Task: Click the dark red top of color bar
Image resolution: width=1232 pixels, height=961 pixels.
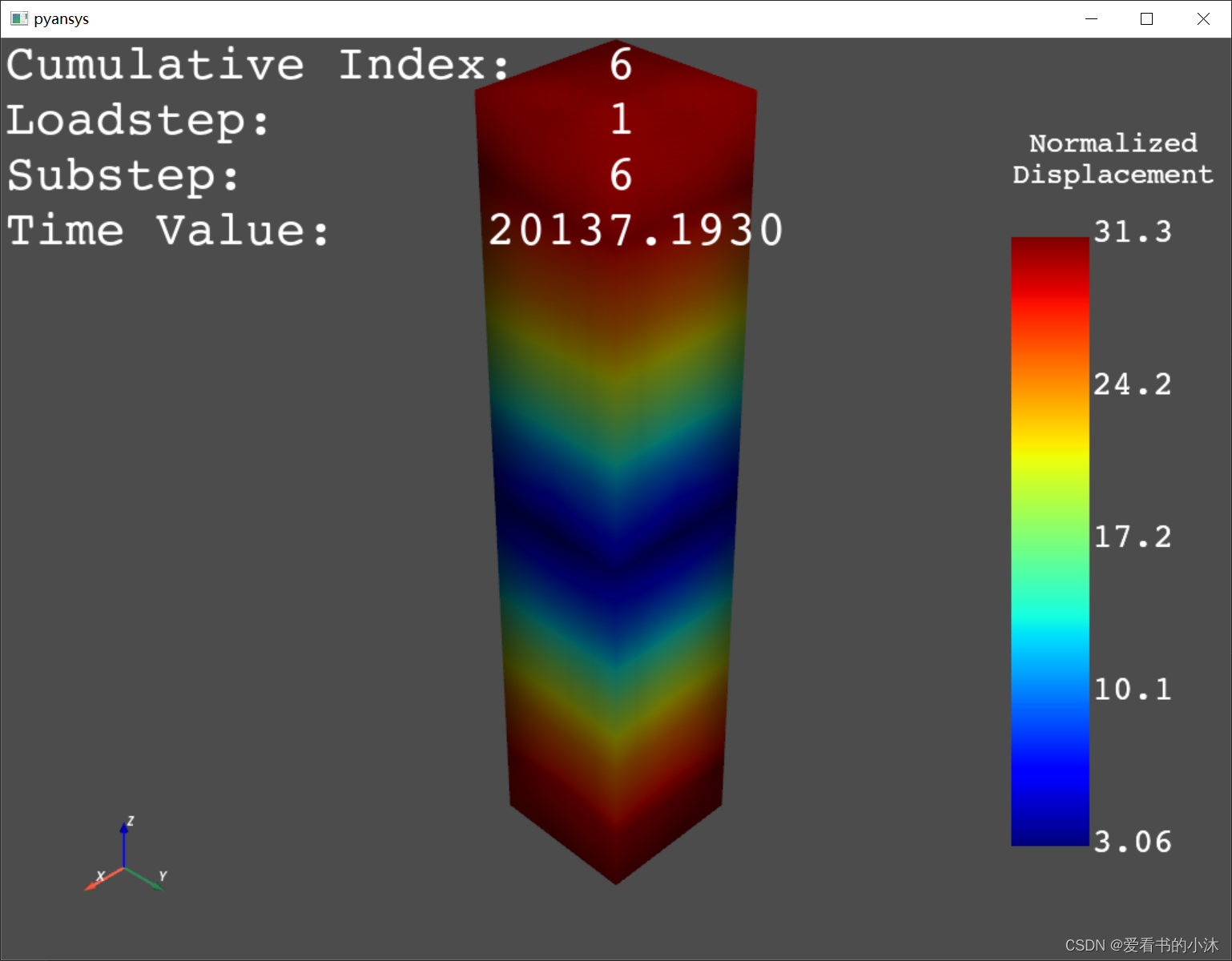Action: [x=1049, y=250]
